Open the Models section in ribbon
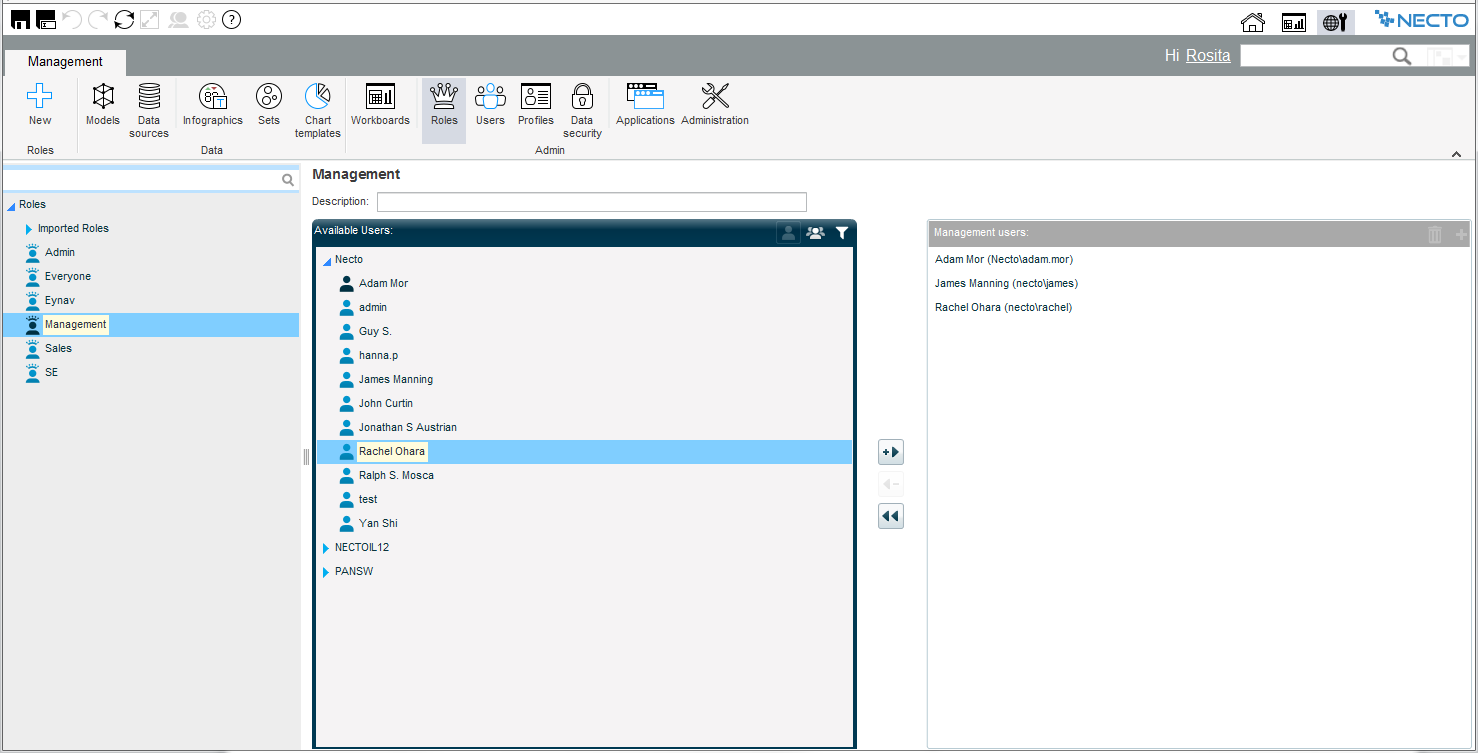The image size is (1478, 753). click(103, 104)
